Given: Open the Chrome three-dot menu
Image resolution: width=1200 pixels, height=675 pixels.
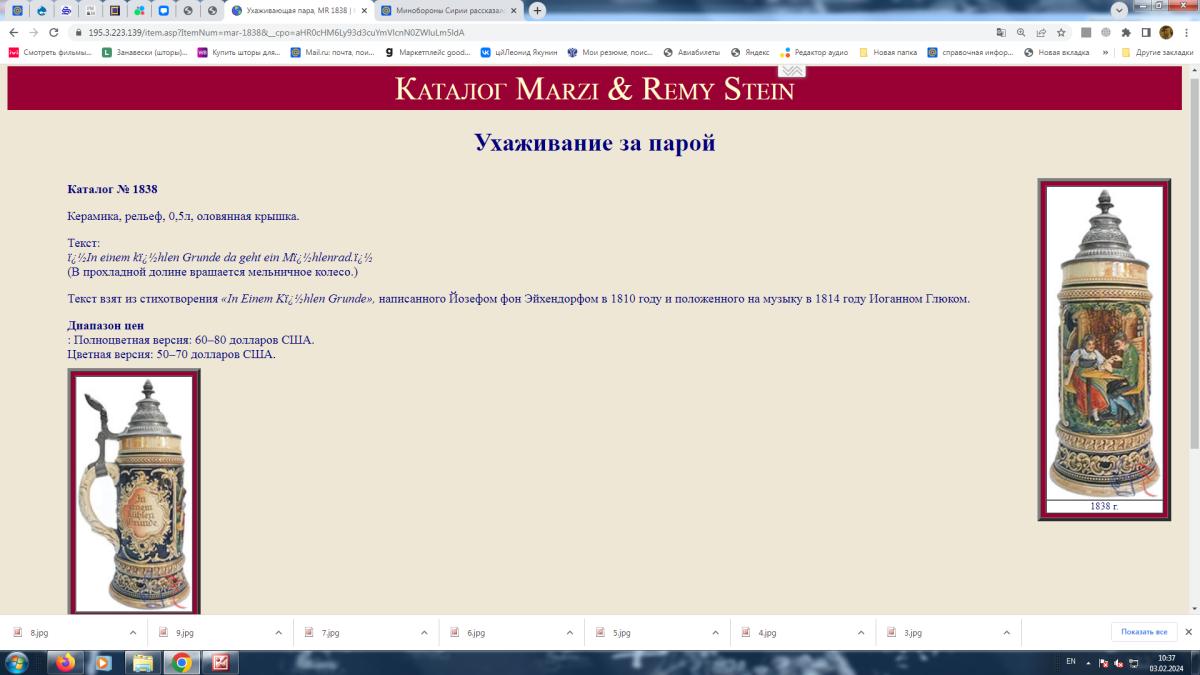Looking at the screenshot, I should click(1186, 32).
